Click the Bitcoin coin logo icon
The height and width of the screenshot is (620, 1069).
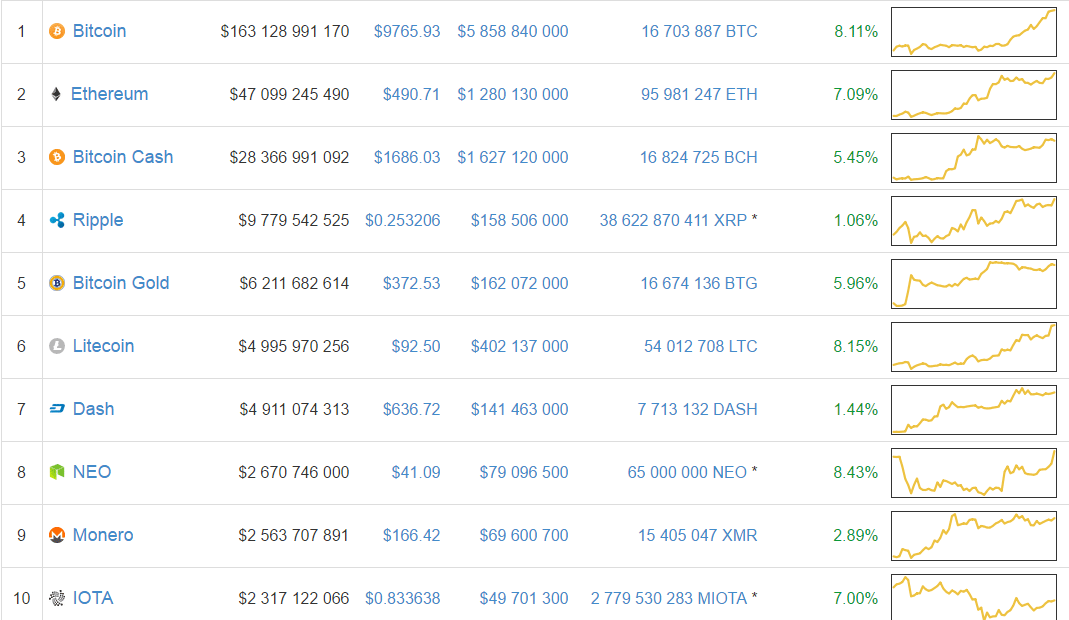(x=57, y=31)
